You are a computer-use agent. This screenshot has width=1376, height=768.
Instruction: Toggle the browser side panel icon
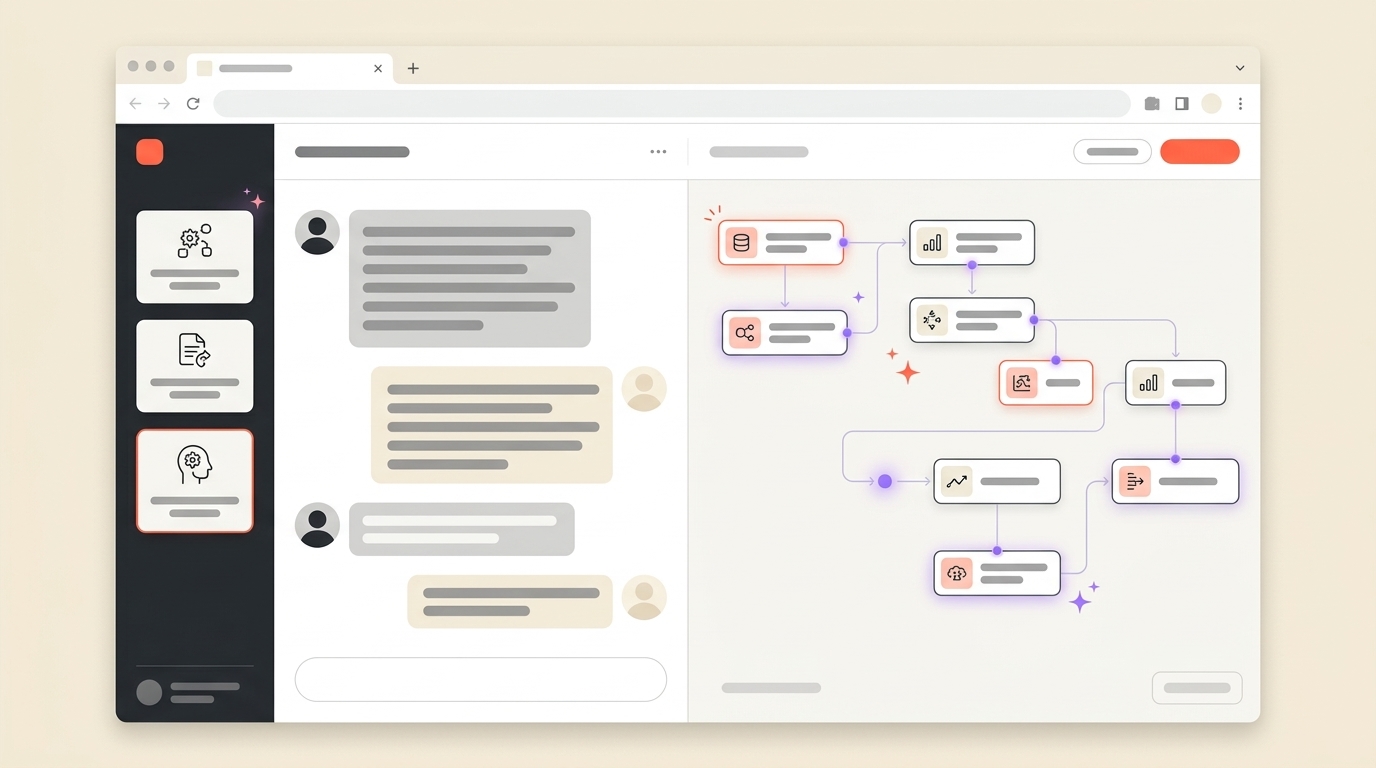1182,104
